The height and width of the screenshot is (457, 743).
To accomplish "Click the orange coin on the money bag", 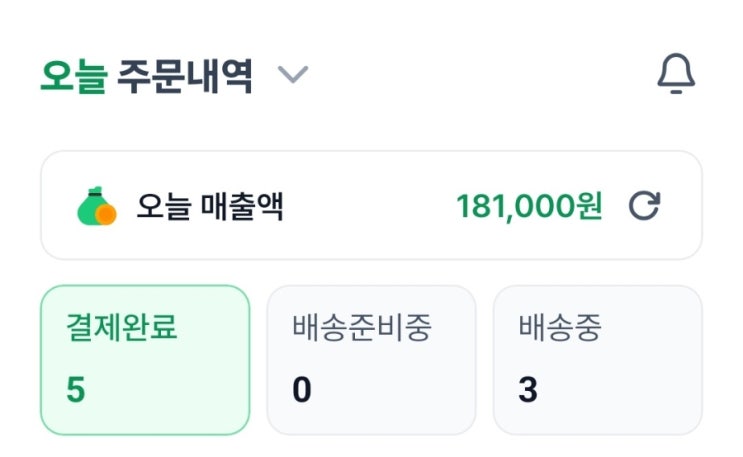I will 106,213.
